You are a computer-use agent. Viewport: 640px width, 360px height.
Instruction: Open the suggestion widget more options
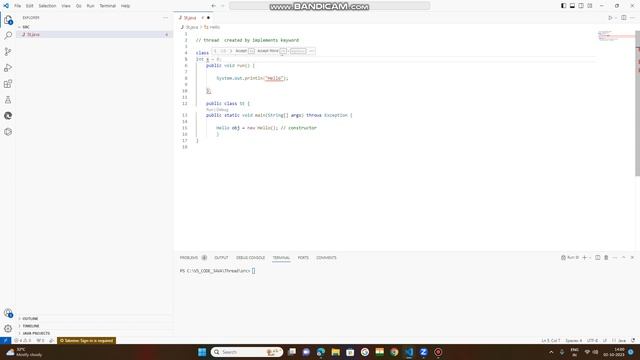click(311, 51)
